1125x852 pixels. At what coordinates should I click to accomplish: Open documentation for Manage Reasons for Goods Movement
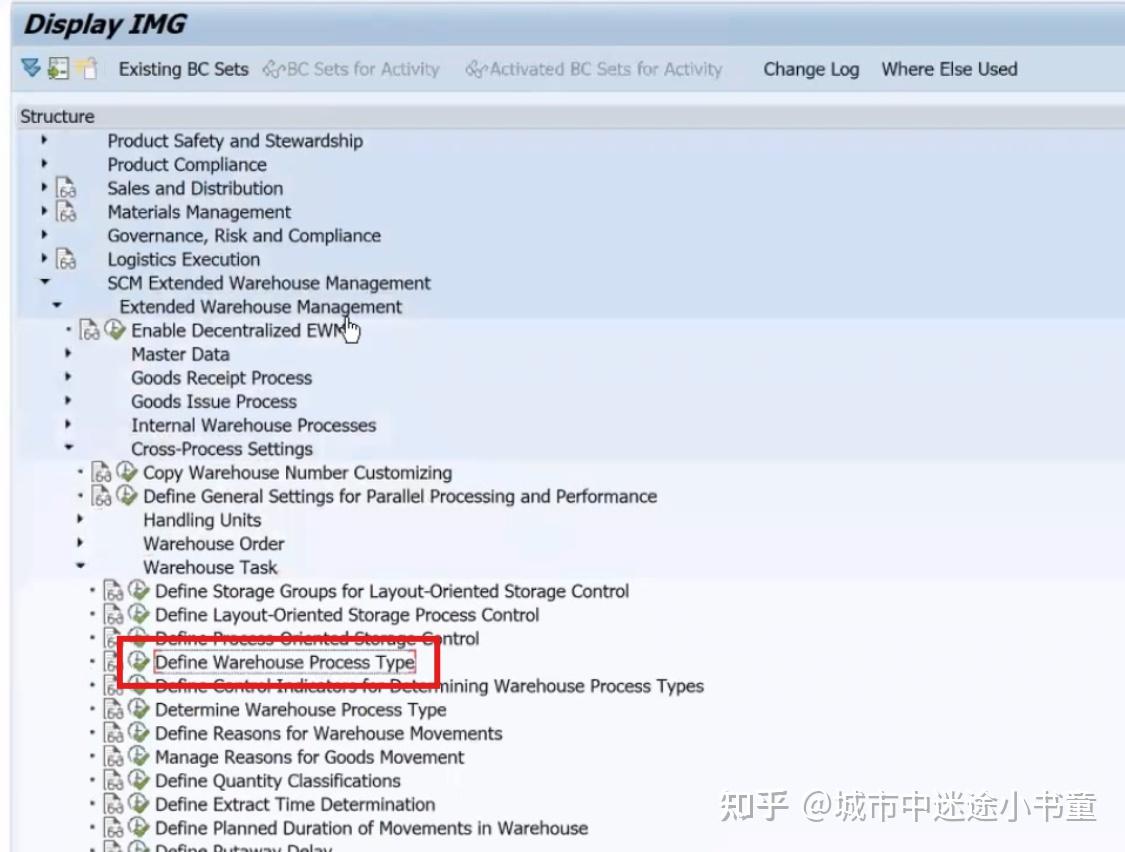click(x=113, y=757)
